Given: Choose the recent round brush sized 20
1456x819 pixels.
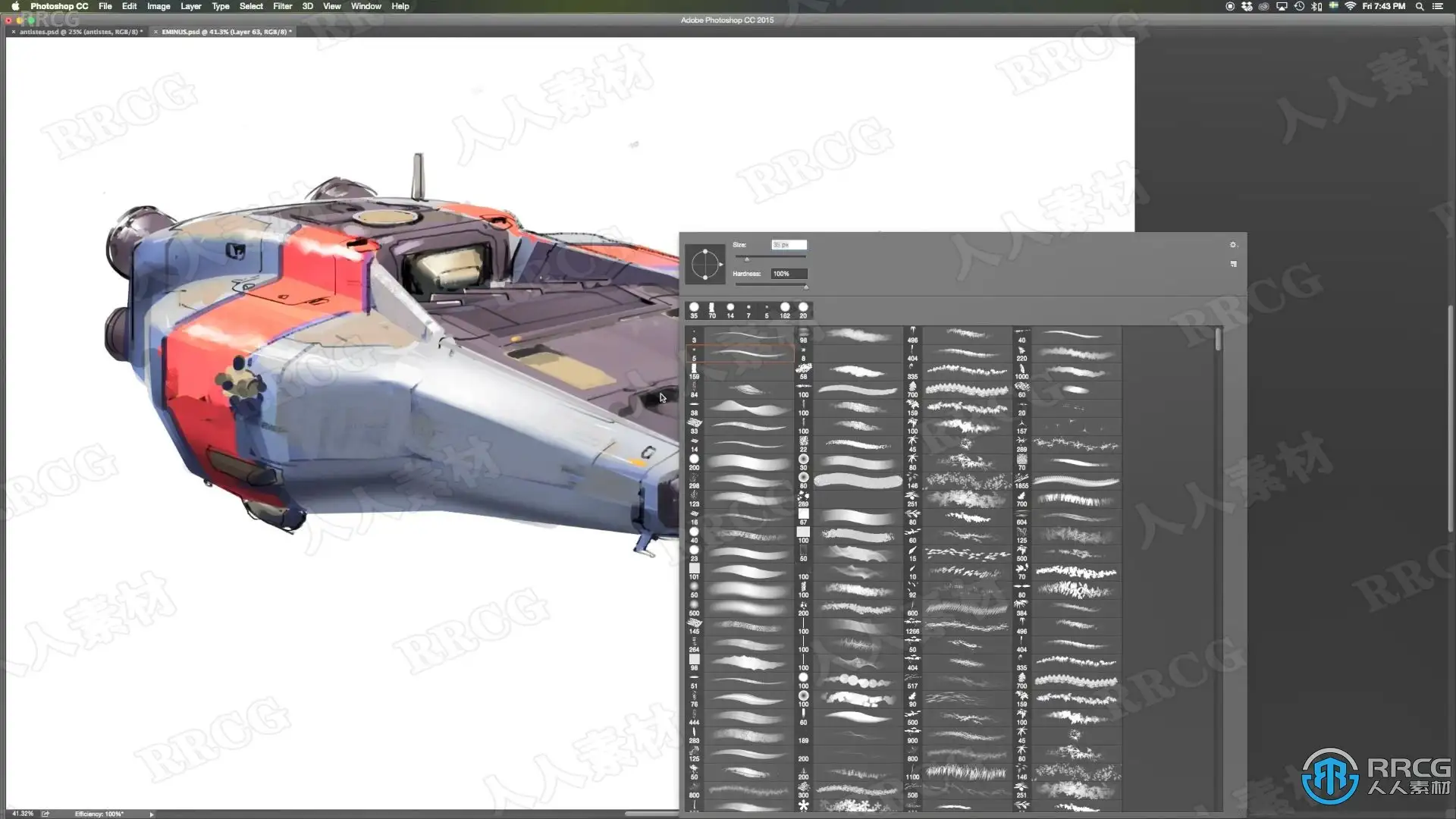Looking at the screenshot, I should pyautogui.click(x=803, y=309).
